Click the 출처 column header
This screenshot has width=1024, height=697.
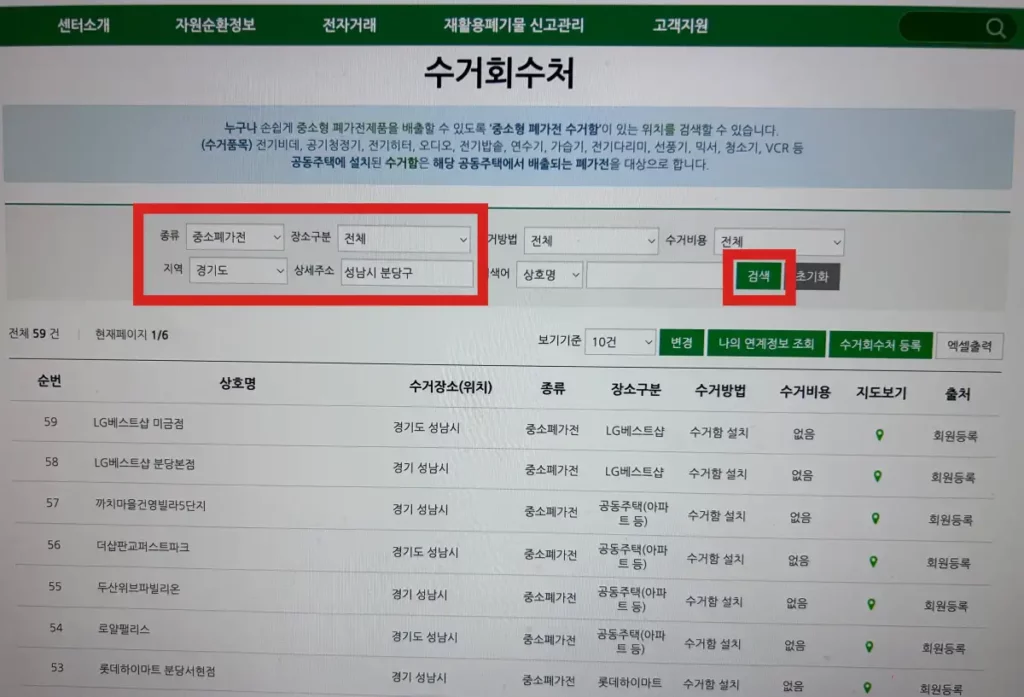(x=957, y=394)
